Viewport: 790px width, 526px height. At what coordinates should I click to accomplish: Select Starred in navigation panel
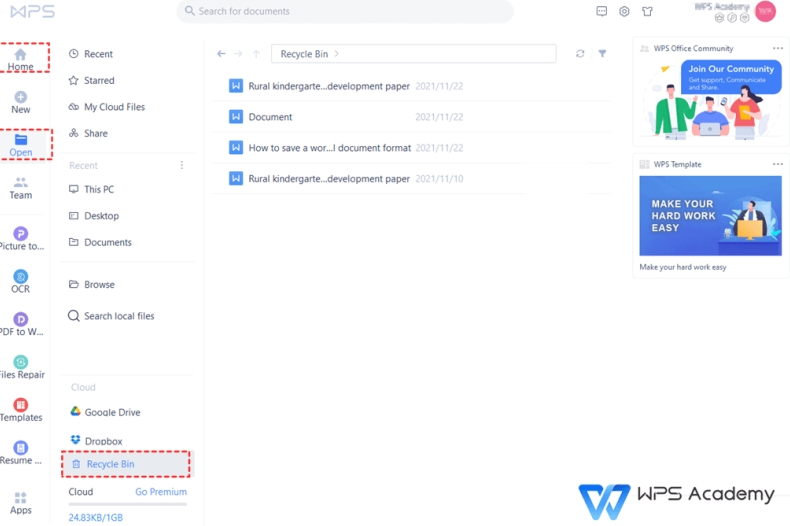99,80
